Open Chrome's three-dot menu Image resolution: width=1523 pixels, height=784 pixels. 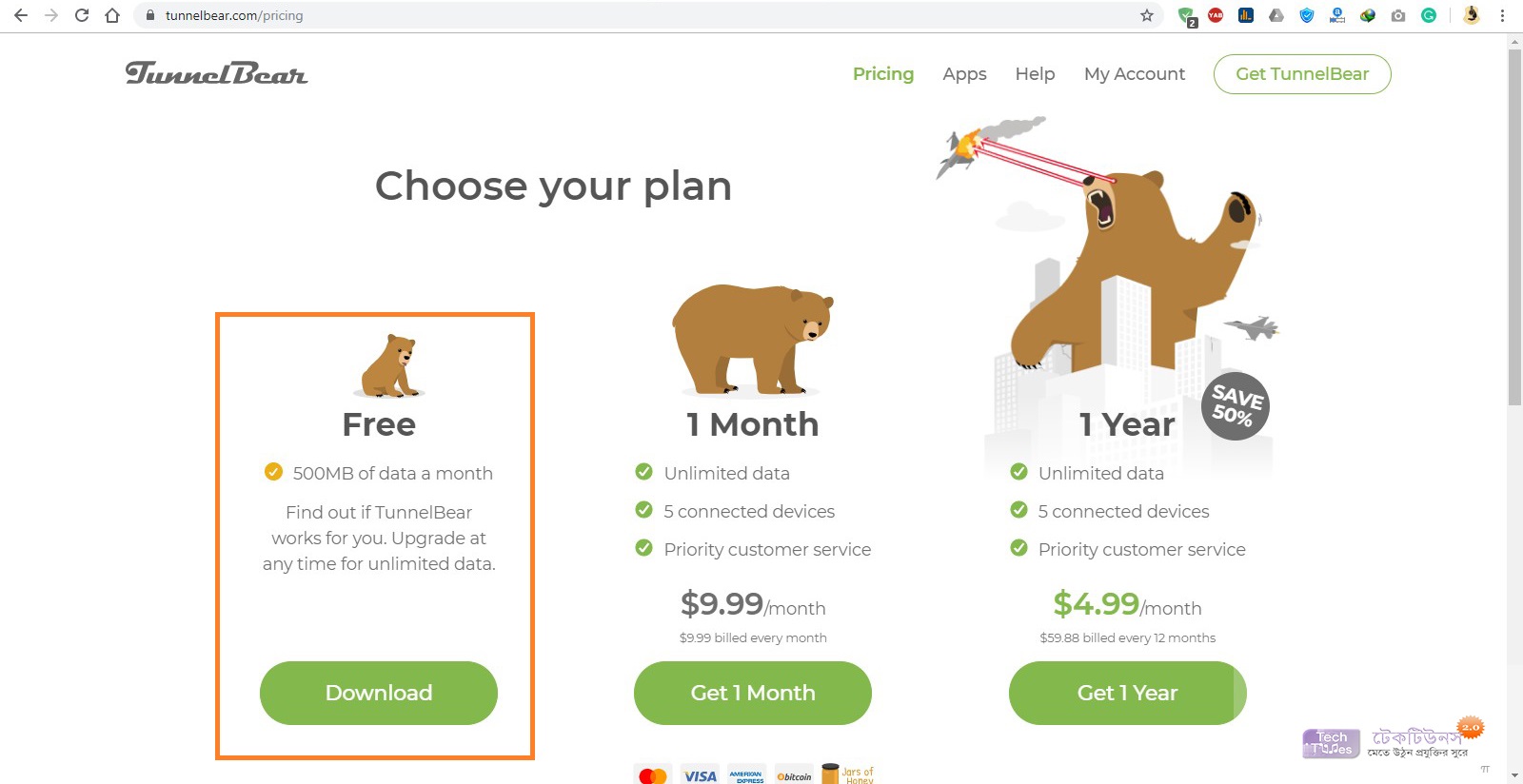[x=1502, y=15]
